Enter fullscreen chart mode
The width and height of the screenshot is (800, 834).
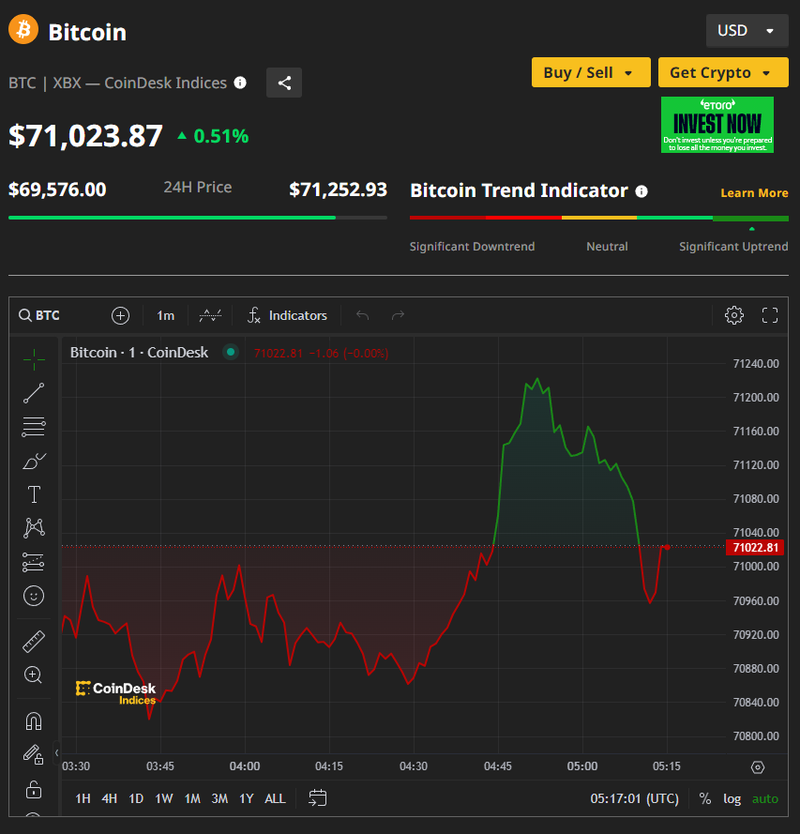pyautogui.click(x=770, y=315)
